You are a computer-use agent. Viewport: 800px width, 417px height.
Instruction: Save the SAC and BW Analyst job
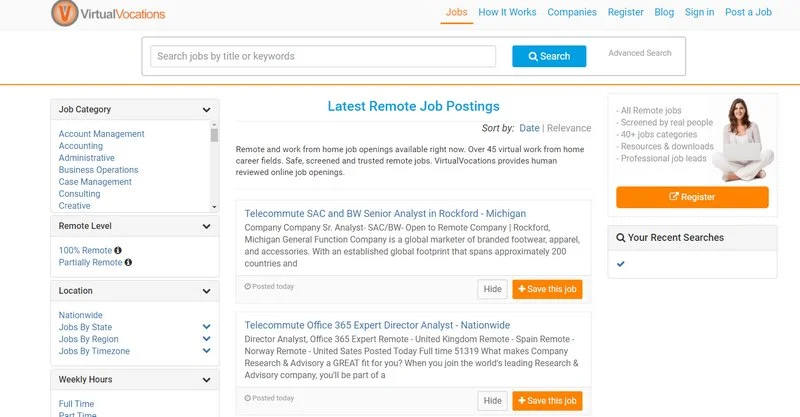[547, 289]
